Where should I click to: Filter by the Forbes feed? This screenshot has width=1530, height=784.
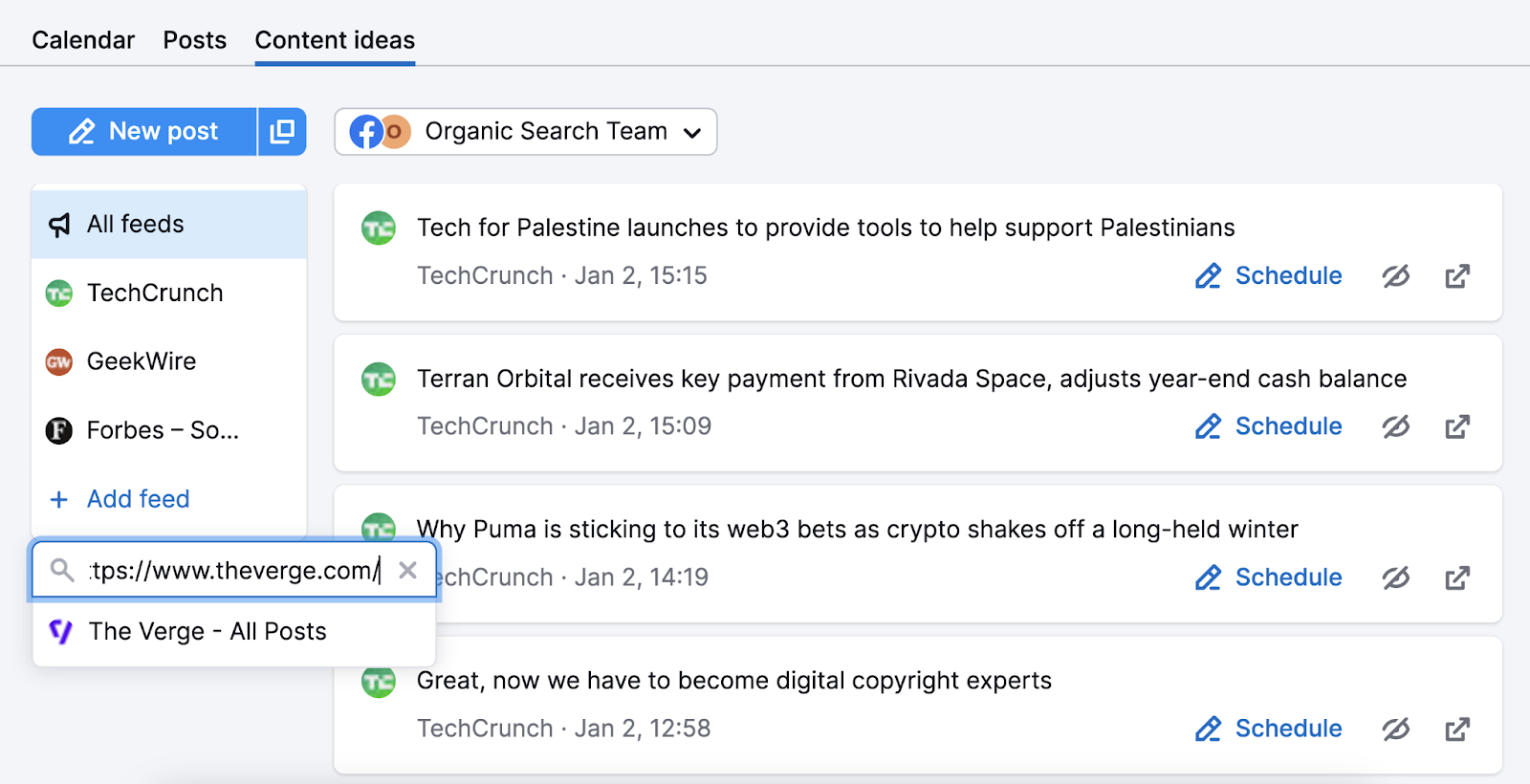point(169,430)
